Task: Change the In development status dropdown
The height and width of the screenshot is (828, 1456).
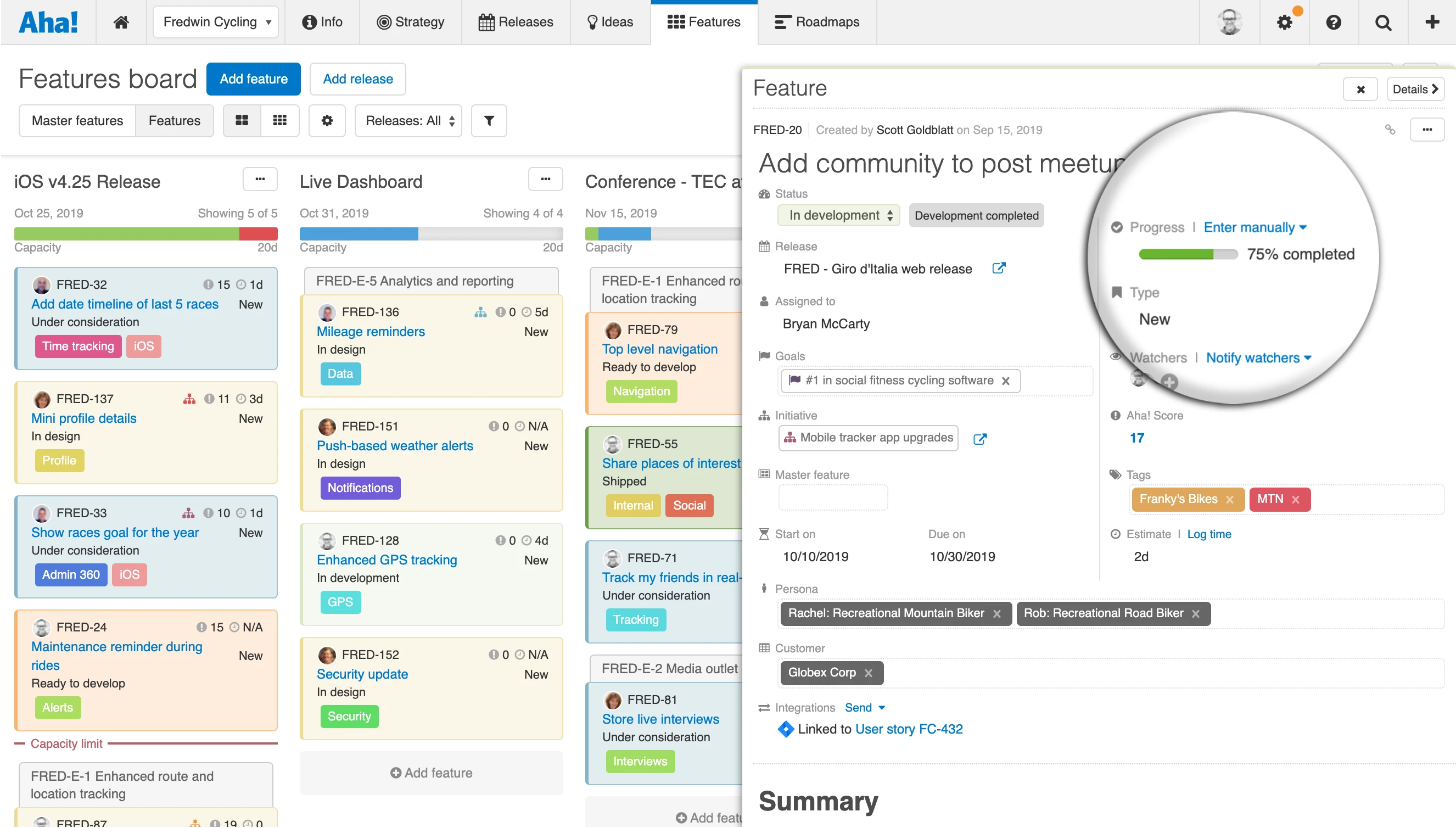Action: [x=838, y=216]
